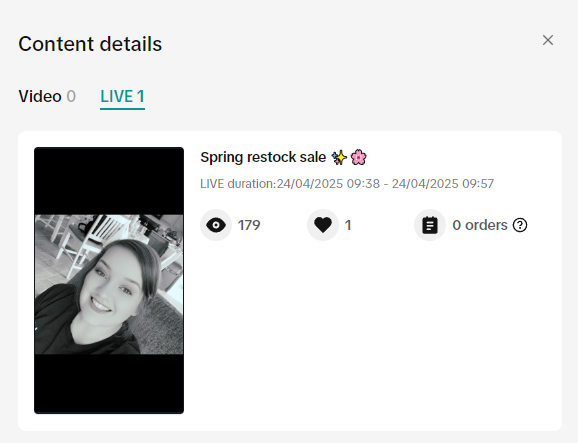The width and height of the screenshot is (578, 443).
Task: Click the "Content details" heading
Action: click(x=90, y=44)
